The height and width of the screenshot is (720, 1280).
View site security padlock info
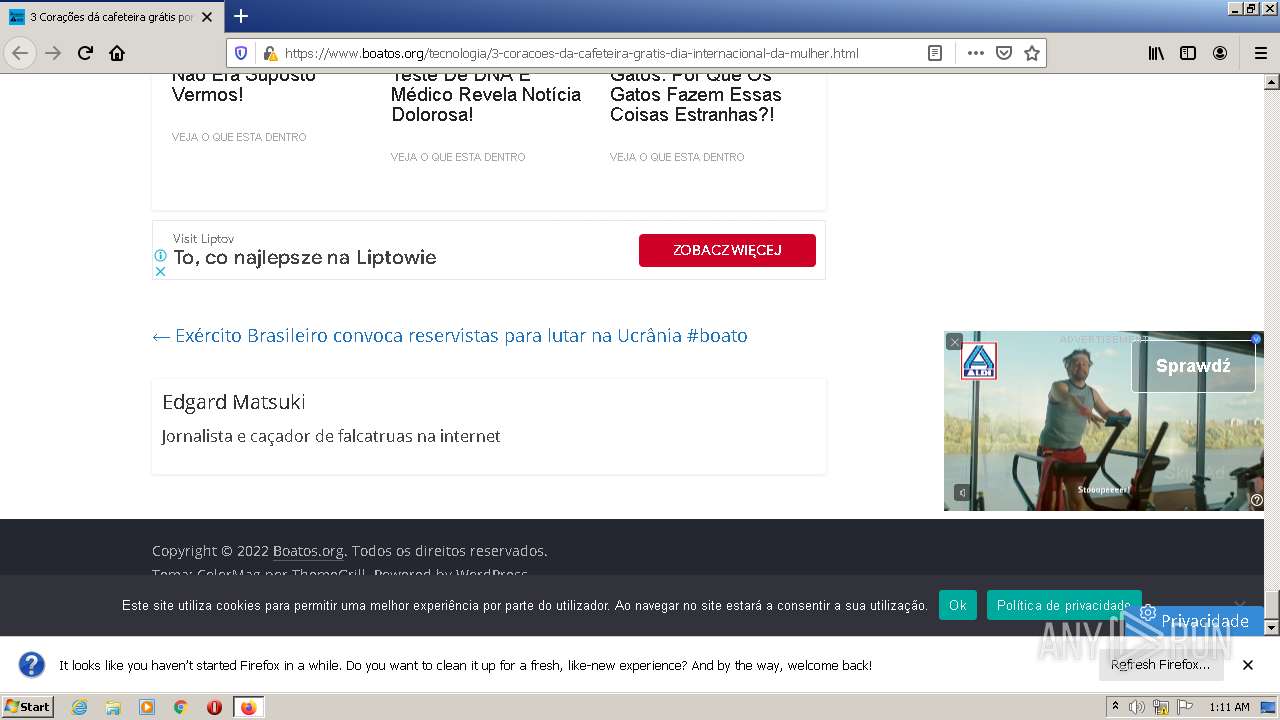[269, 53]
